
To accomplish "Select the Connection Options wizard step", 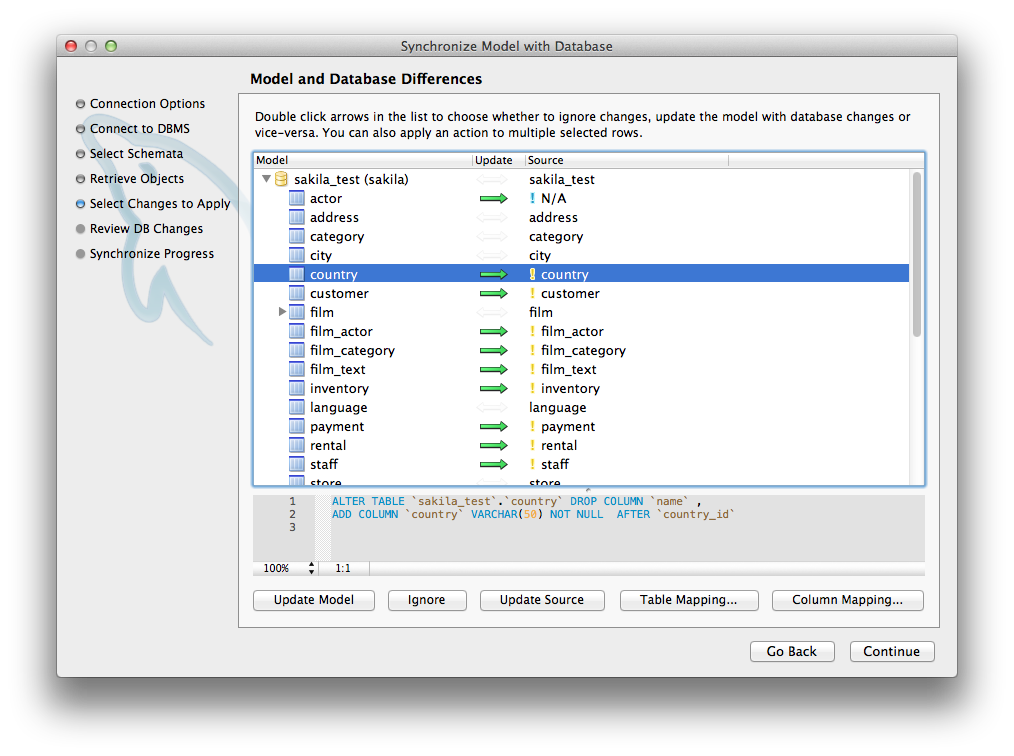I will pyautogui.click(x=147, y=104).
